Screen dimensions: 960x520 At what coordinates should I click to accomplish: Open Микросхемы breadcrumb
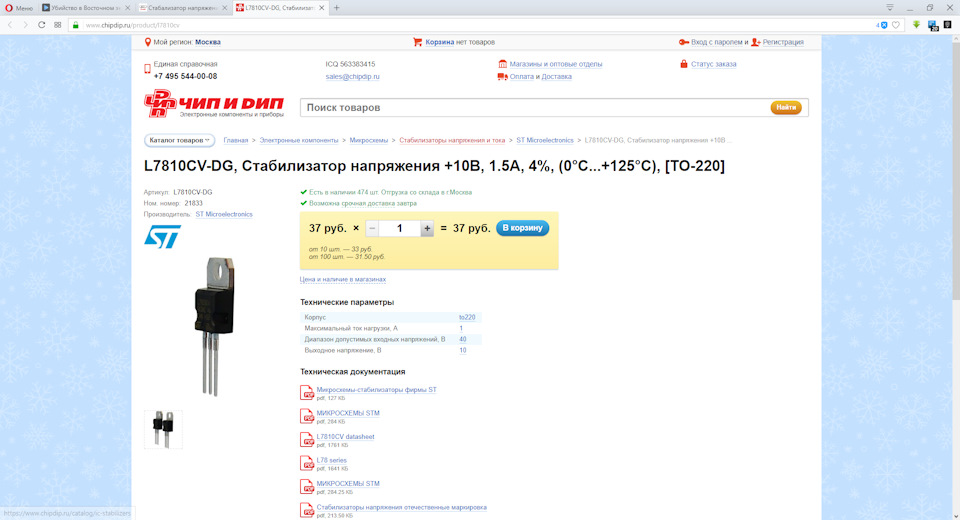coord(369,140)
